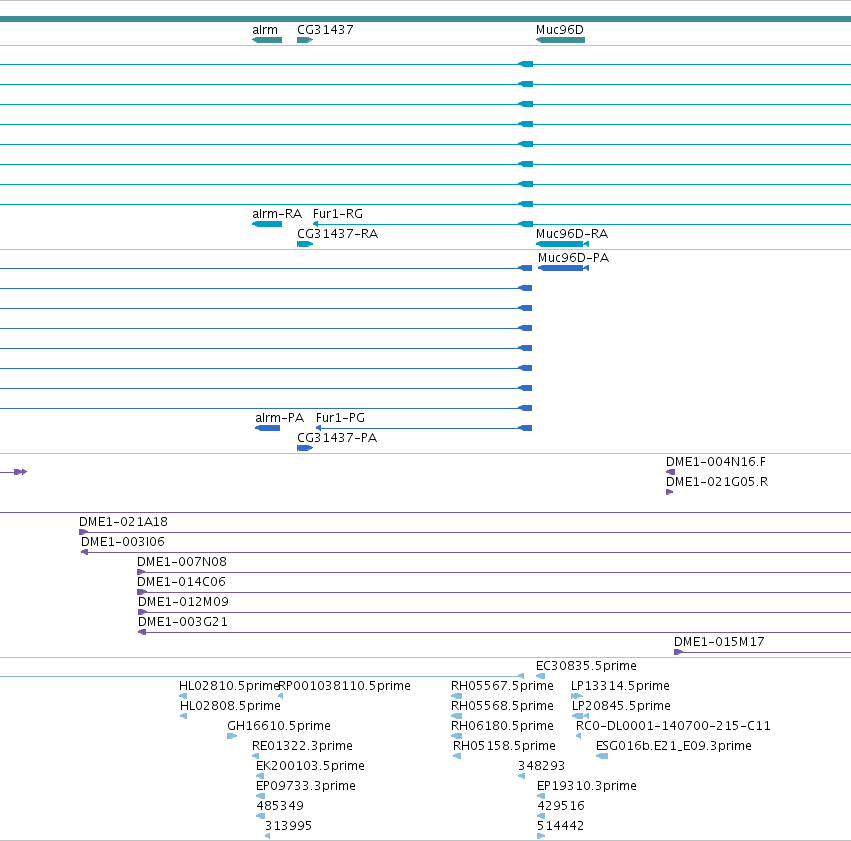Select the CG31437 gene label
Viewport: 851px width, 841px height.
pos(325,30)
